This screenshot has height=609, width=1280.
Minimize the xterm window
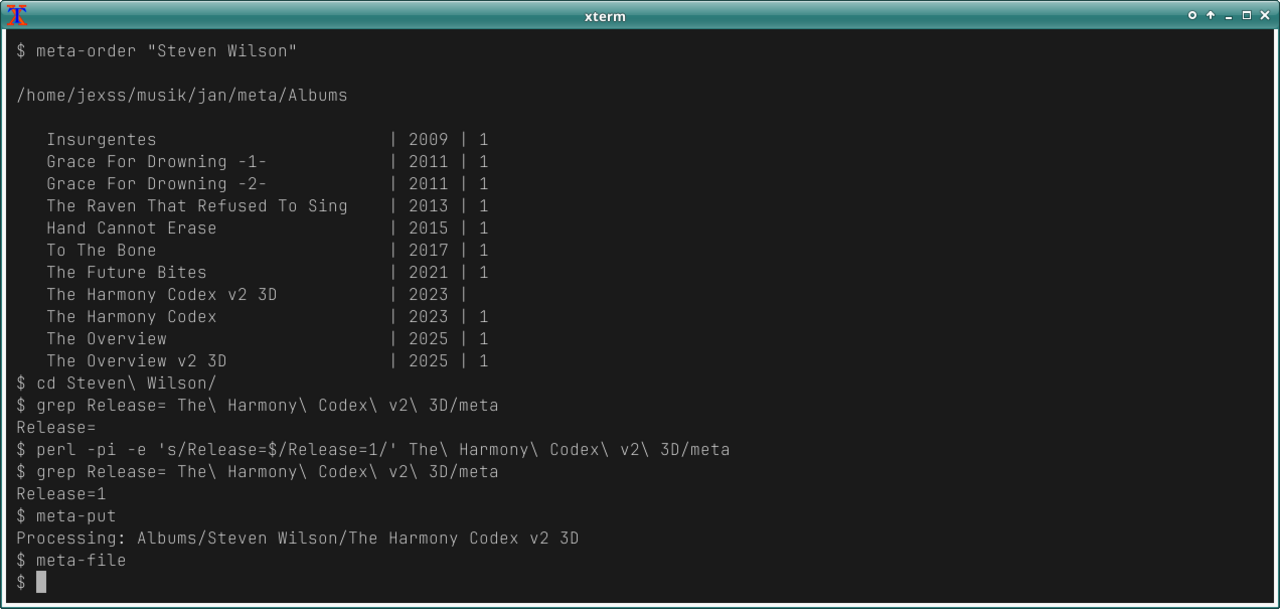(1228, 15)
